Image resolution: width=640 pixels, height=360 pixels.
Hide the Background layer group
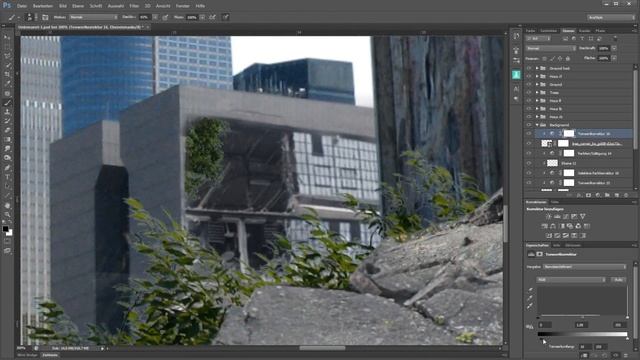click(529, 125)
